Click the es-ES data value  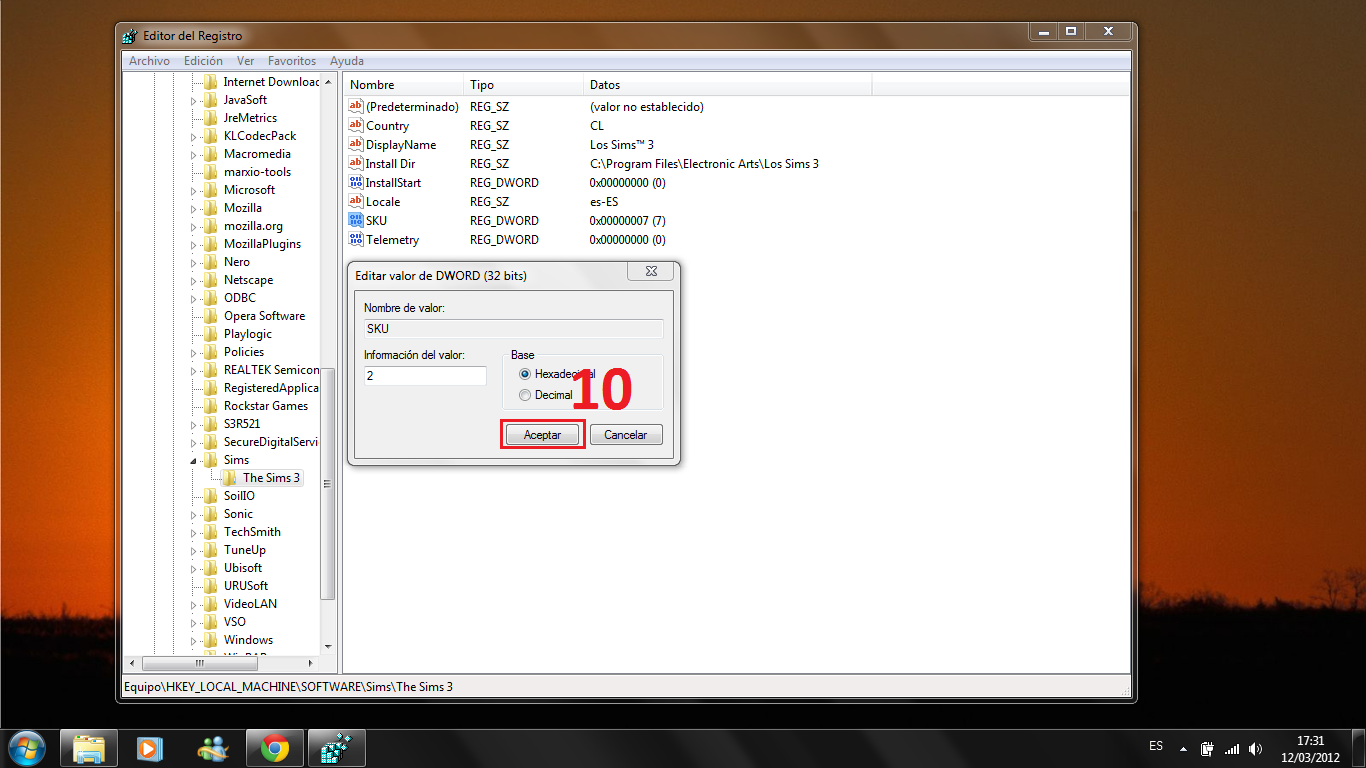[x=604, y=201]
